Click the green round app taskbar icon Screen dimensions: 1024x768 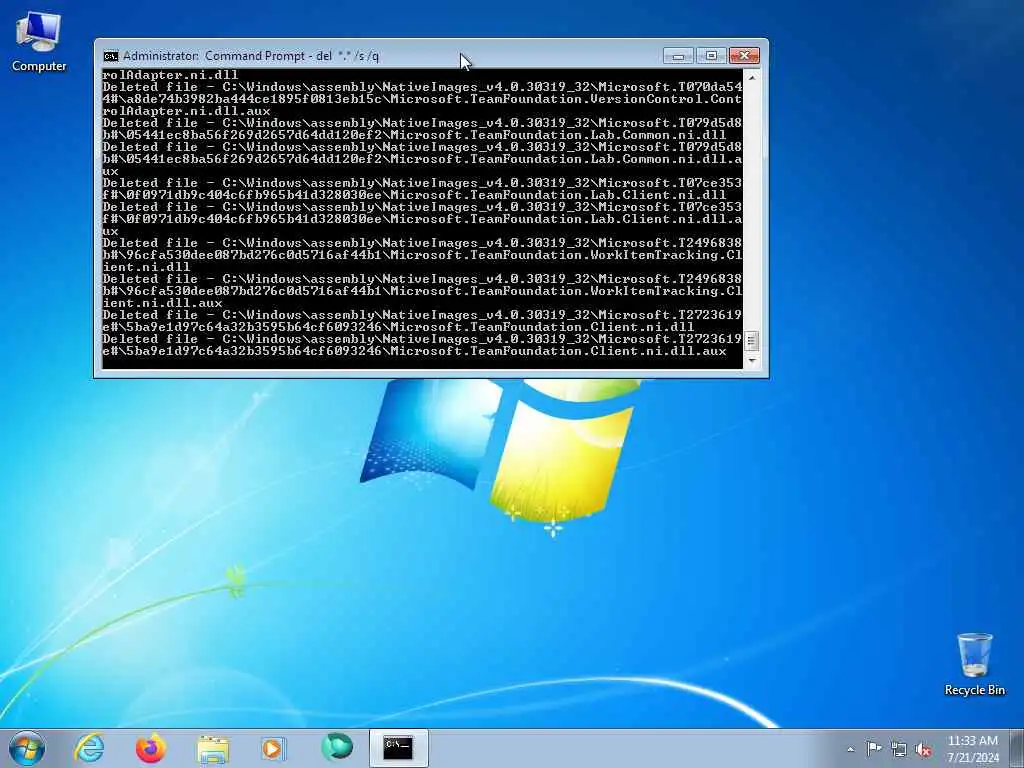pyautogui.click(x=336, y=747)
